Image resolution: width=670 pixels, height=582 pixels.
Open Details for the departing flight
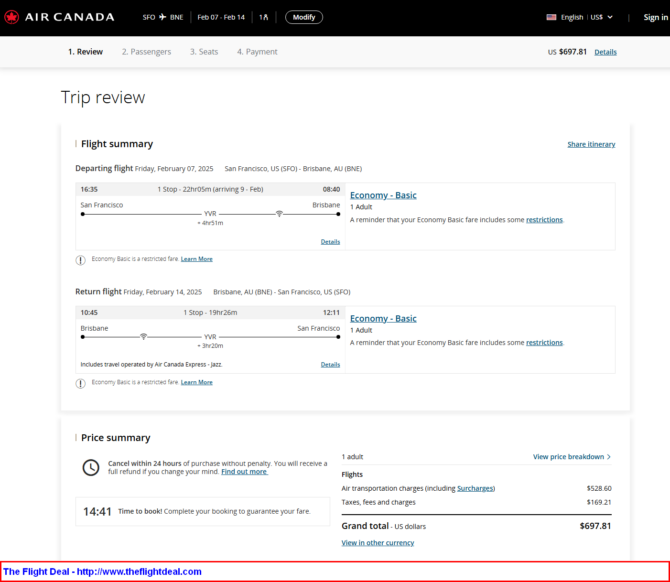click(x=330, y=242)
